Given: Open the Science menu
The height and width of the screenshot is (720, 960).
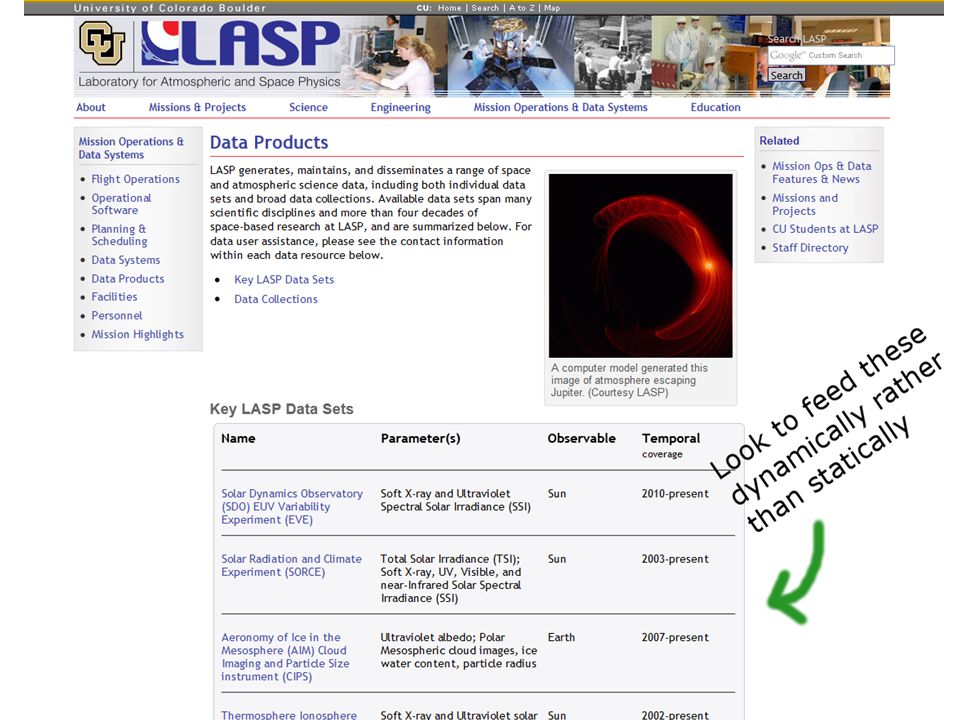Looking at the screenshot, I should pyautogui.click(x=308, y=107).
